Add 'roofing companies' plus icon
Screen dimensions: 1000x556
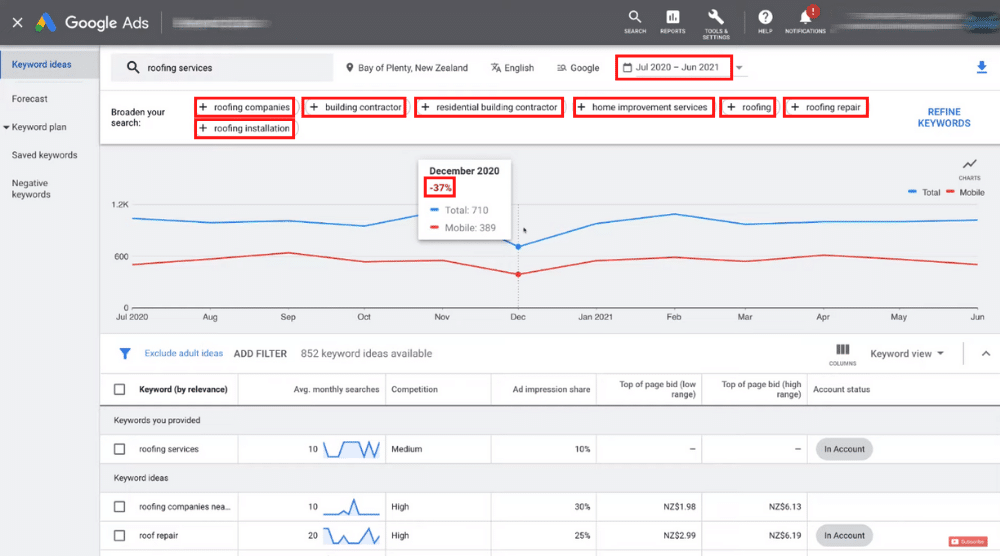(x=203, y=107)
